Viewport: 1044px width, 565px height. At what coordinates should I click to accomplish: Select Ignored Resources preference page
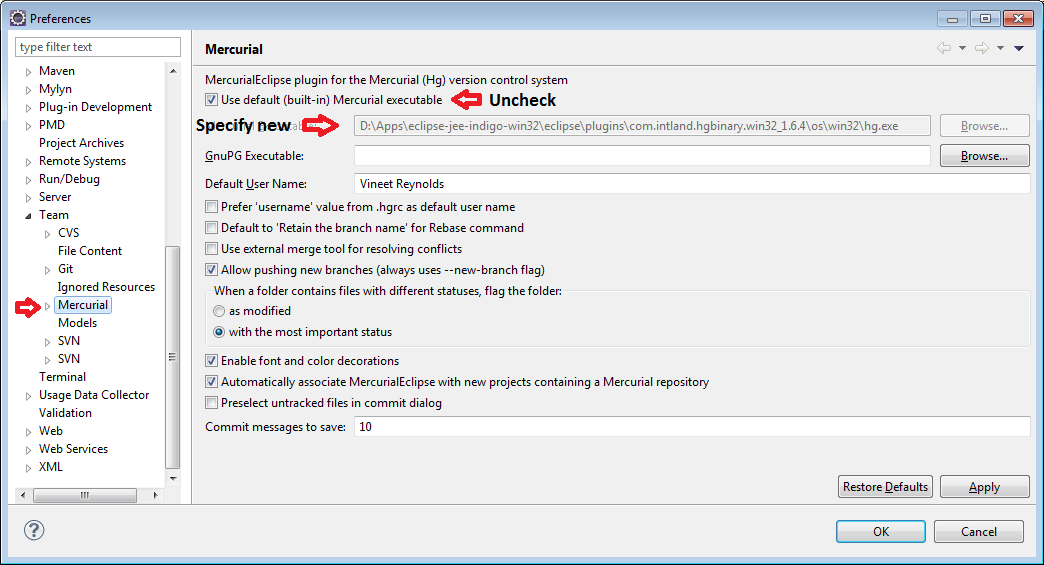[106, 287]
